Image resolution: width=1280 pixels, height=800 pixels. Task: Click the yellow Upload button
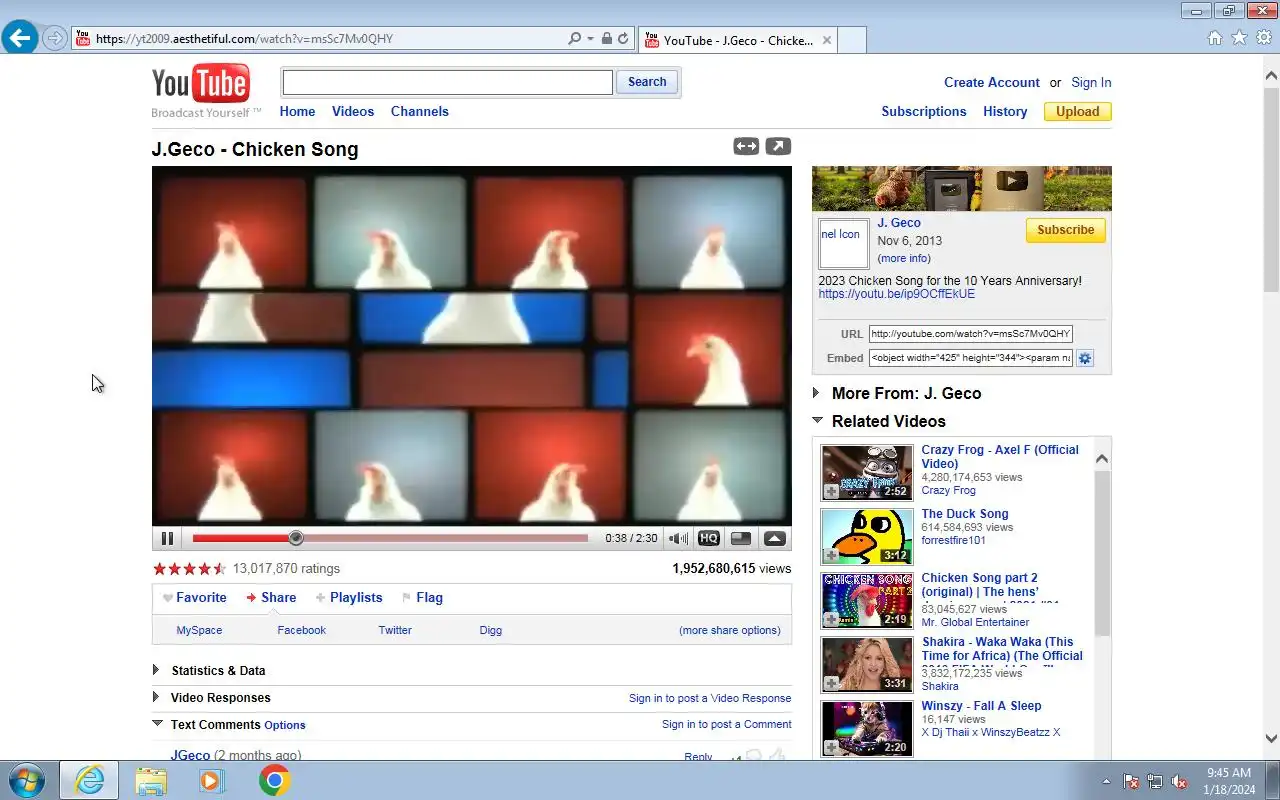click(1078, 111)
